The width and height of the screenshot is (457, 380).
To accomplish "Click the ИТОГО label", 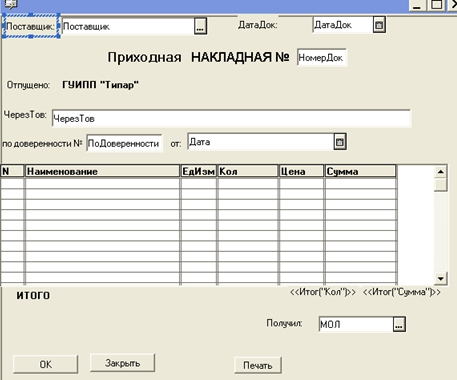I will pyautogui.click(x=33, y=295).
